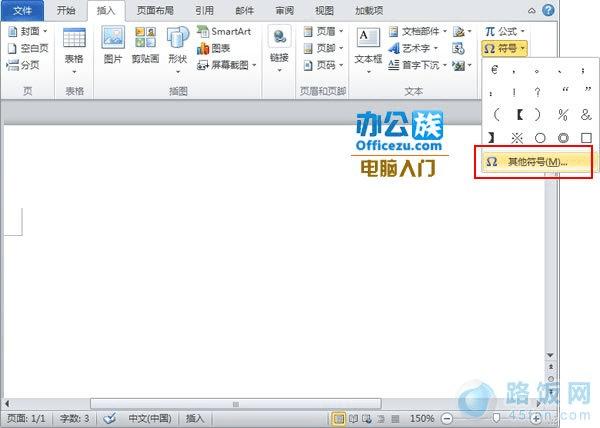
Task: Open the insert object dropdown arrow
Action: pyautogui.click(x=470, y=65)
